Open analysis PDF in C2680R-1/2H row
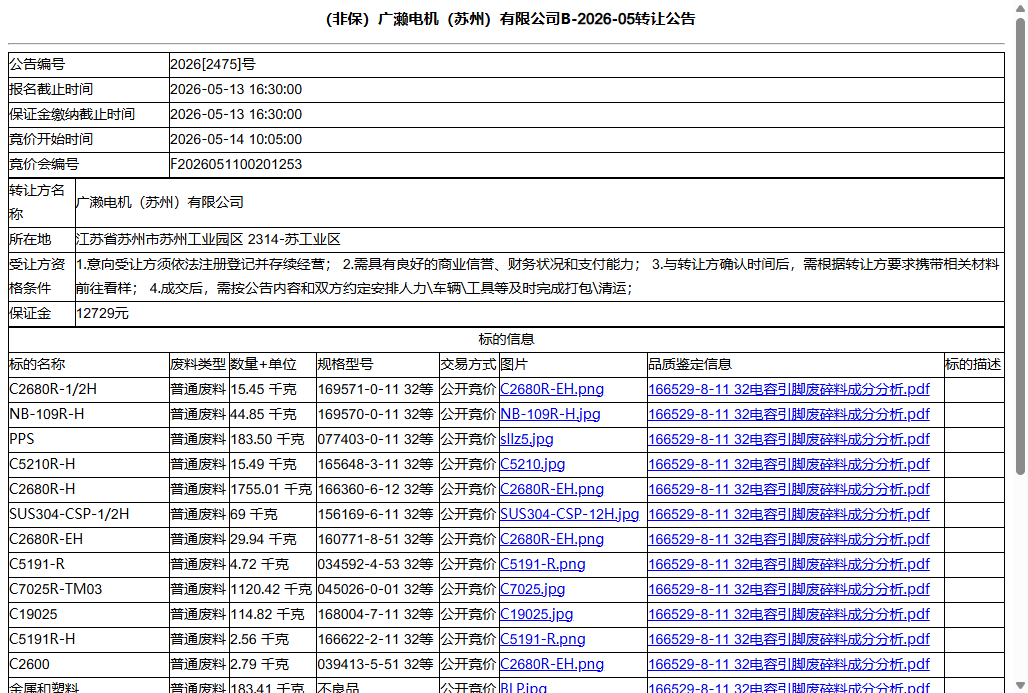1028x693 pixels. 789,389
